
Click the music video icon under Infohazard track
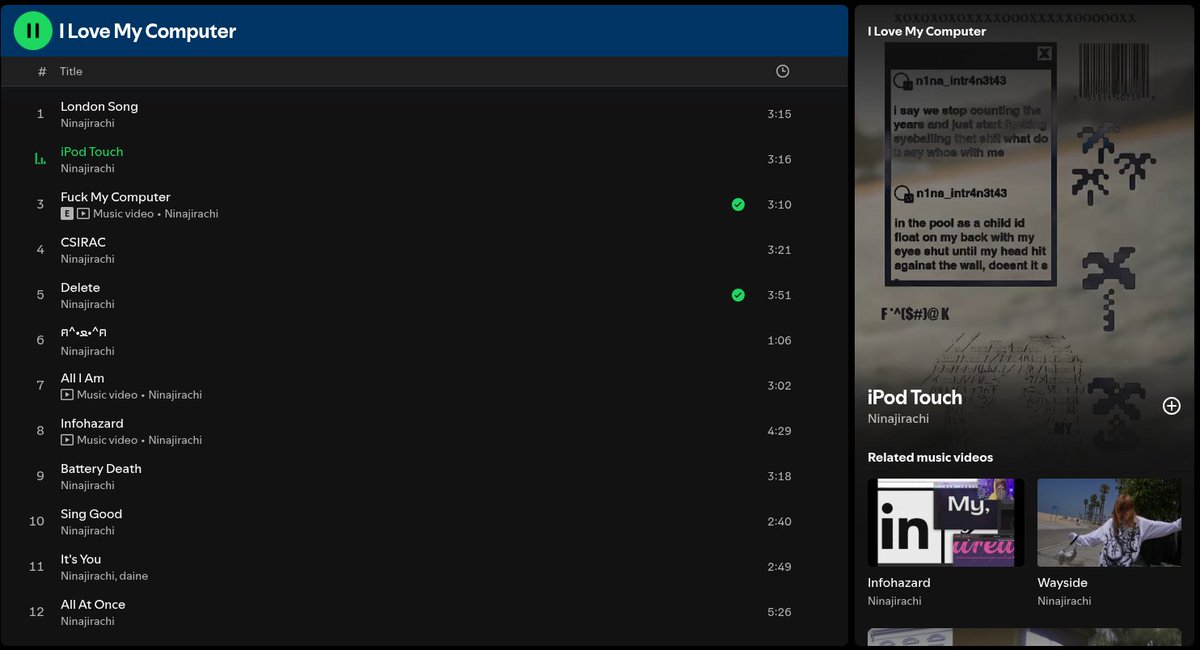point(67,440)
